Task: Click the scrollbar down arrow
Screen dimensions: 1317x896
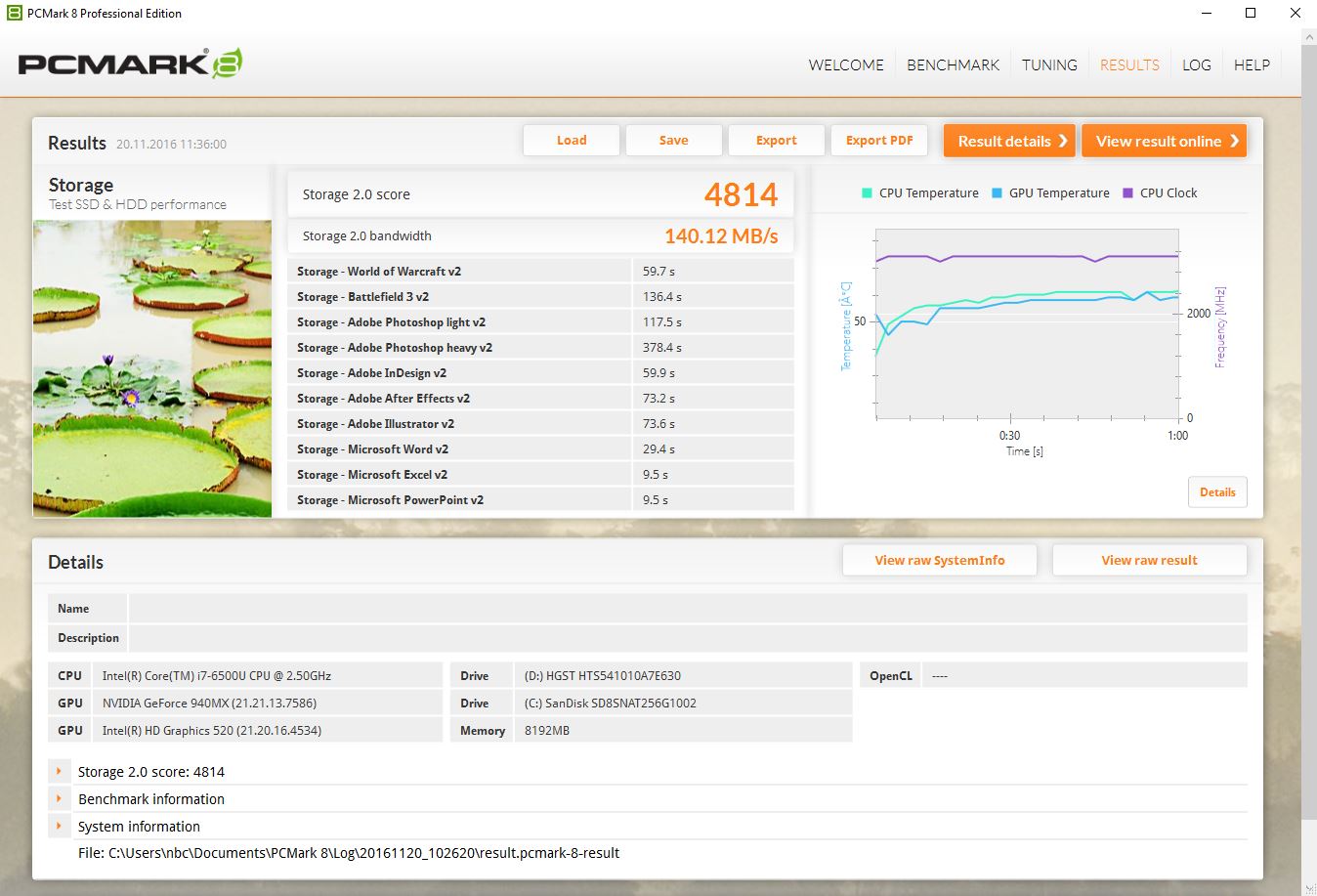Action: (x=1310, y=887)
